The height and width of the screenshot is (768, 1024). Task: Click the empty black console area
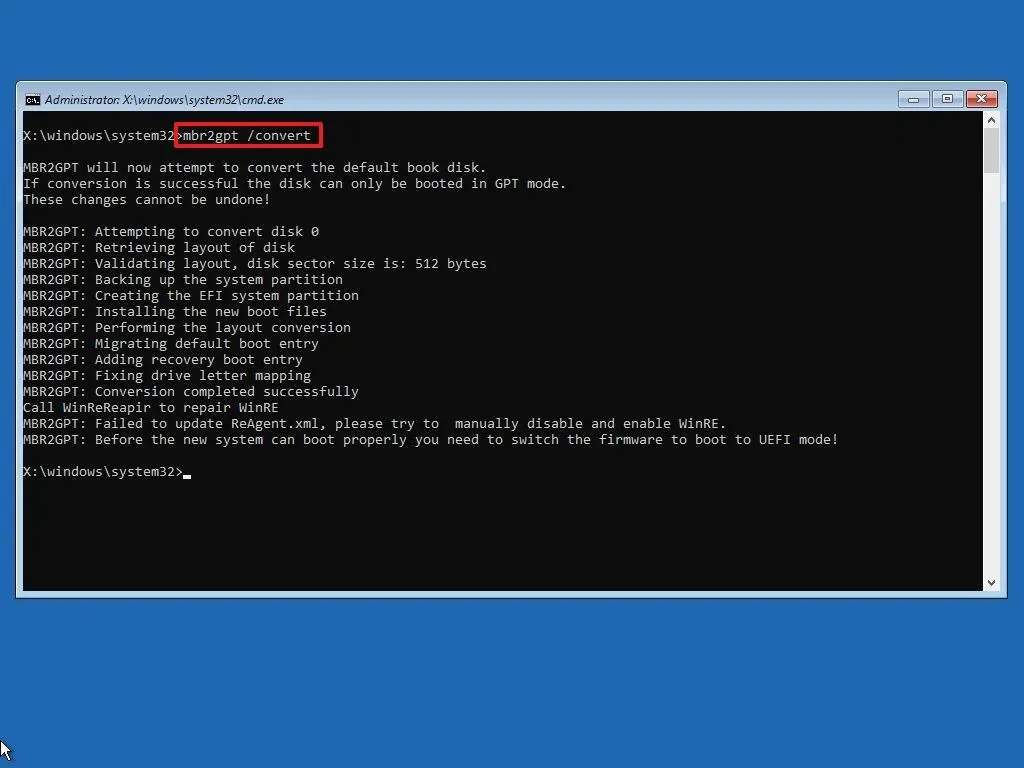click(500, 540)
